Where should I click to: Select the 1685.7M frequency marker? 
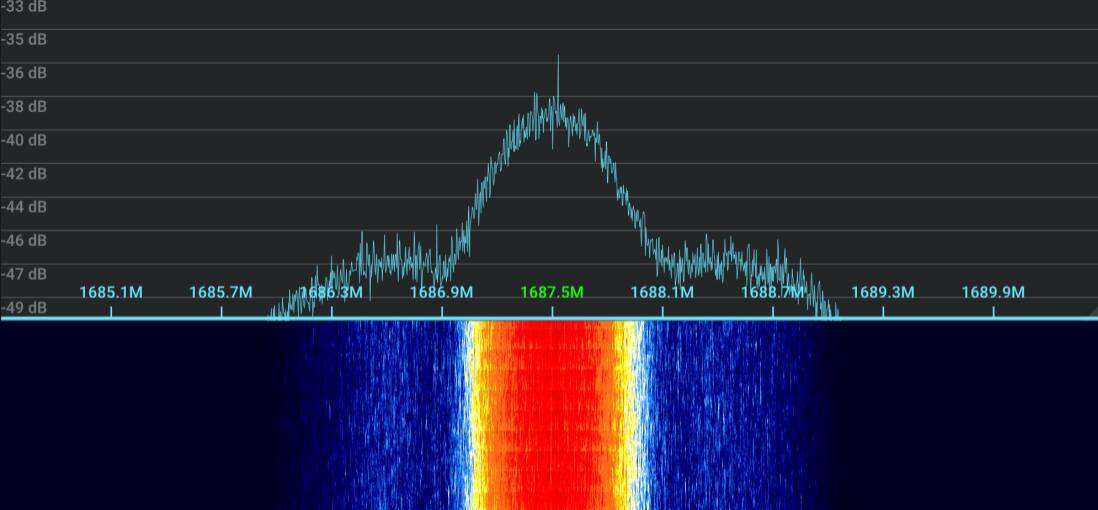click(221, 292)
